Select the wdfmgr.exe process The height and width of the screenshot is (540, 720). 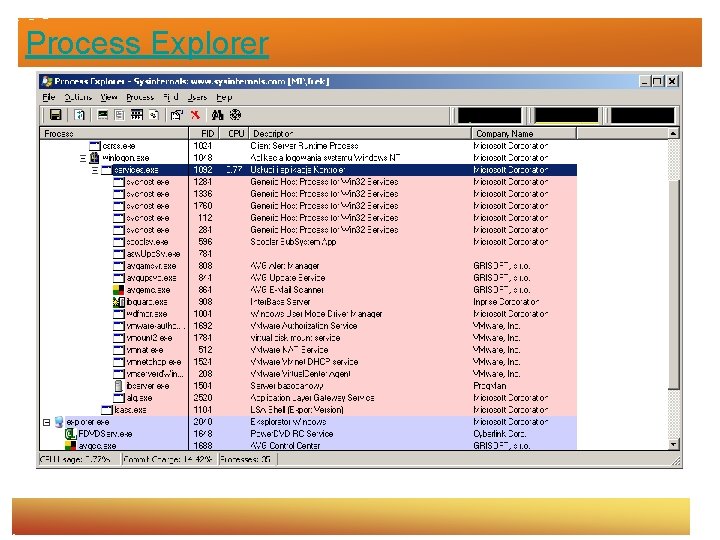pyautogui.click(x=308, y=314)
